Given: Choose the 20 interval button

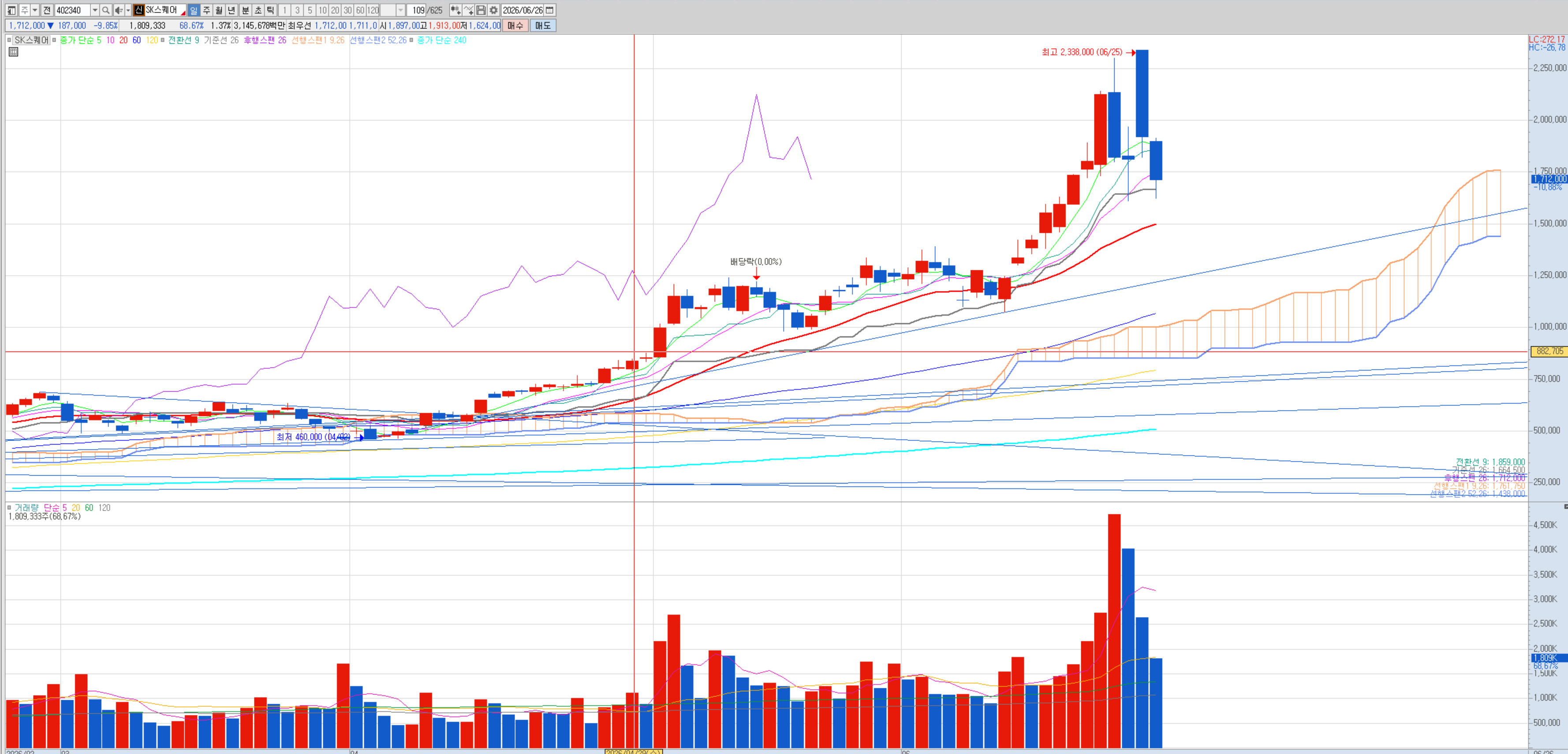Looking at the screenshot, I should [x=336, y=10].
